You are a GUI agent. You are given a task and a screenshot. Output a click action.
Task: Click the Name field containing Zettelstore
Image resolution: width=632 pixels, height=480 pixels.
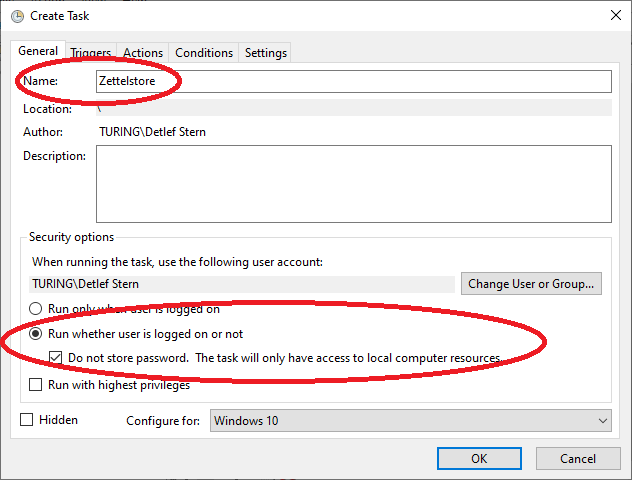point(353,81)
